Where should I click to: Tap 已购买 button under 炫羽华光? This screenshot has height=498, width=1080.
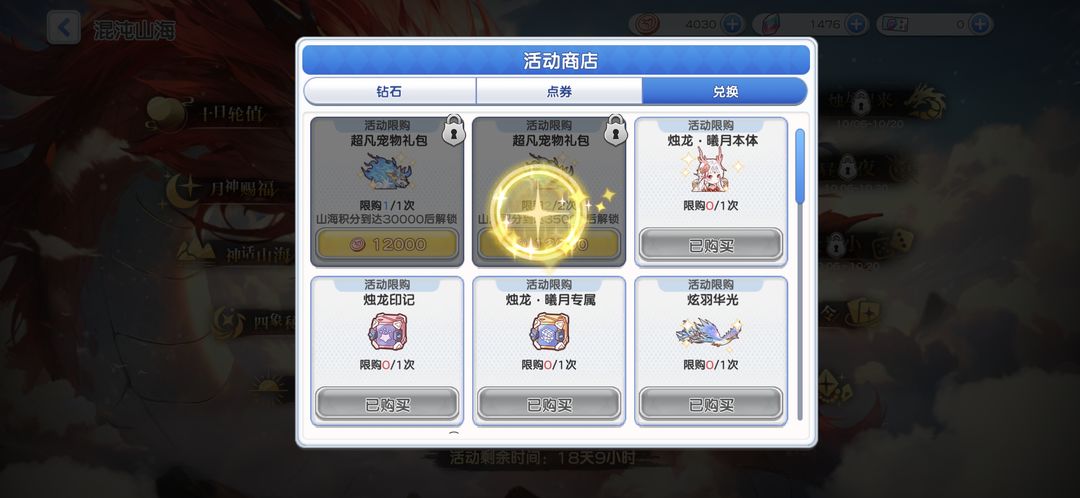(x=711, y=404)
